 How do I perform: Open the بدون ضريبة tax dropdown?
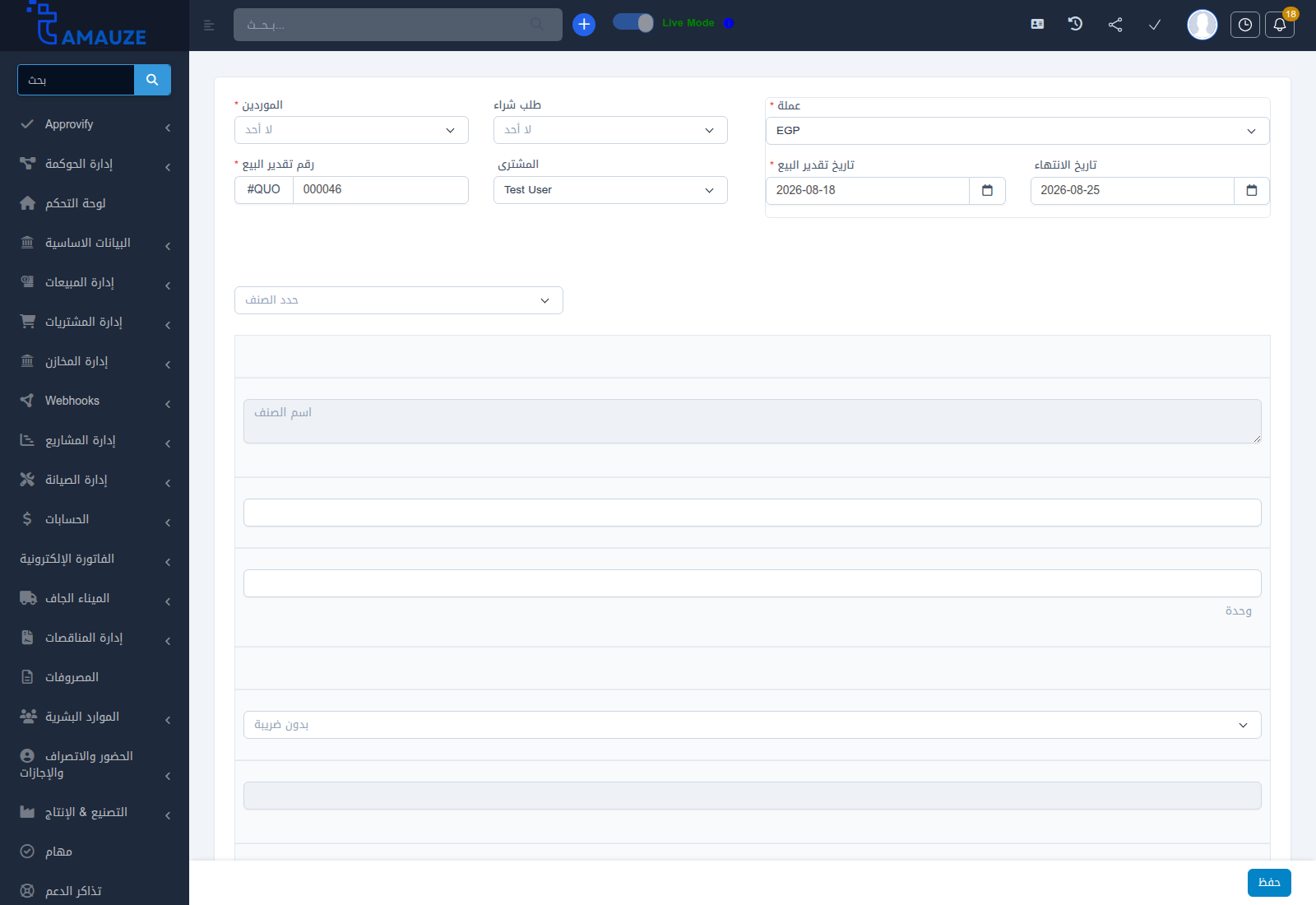pyautogui.click(x=753, y=725)
